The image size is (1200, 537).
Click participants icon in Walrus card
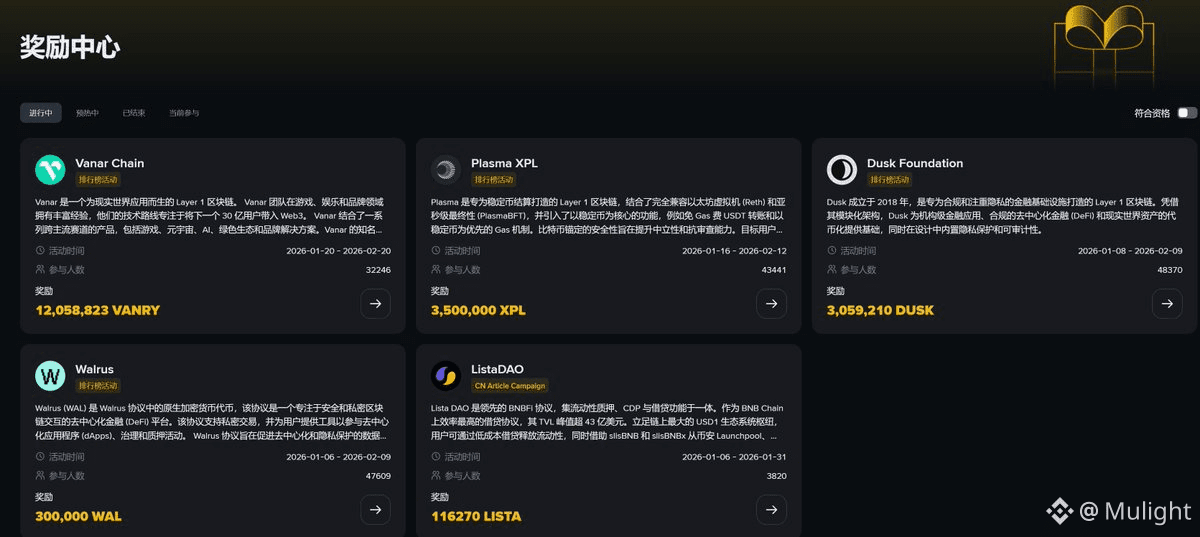40,476
